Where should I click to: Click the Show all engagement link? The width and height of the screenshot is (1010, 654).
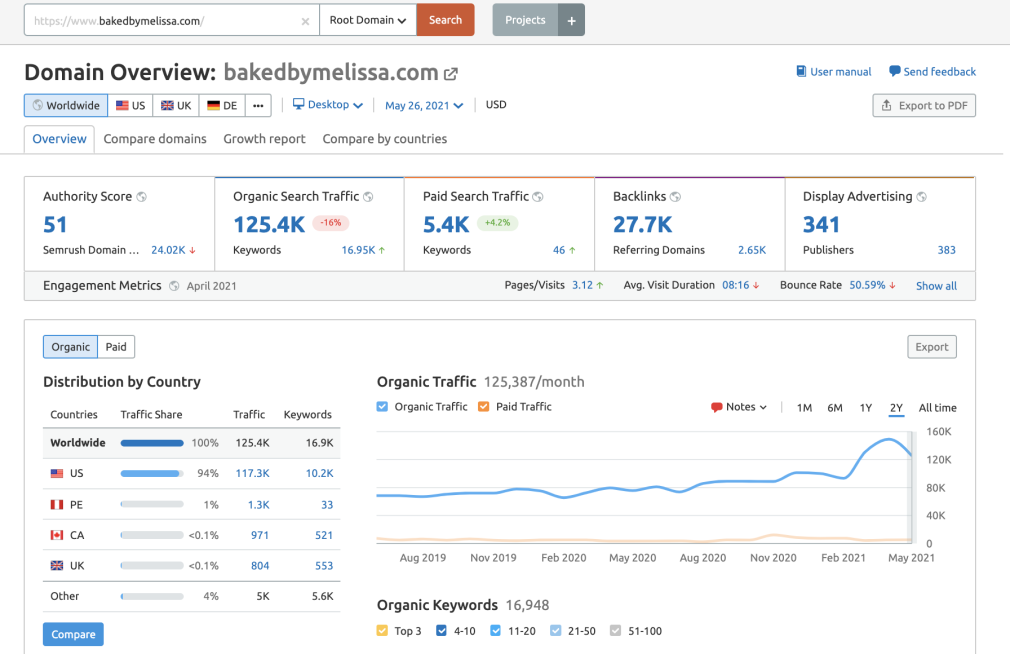click(x=936, y=286)
